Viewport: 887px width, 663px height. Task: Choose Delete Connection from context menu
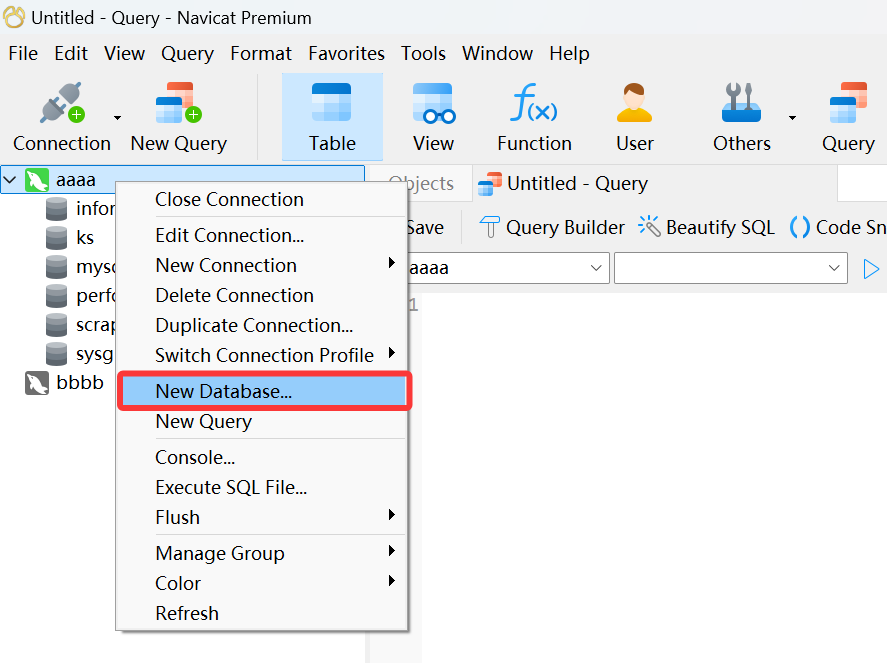point(262,295)
